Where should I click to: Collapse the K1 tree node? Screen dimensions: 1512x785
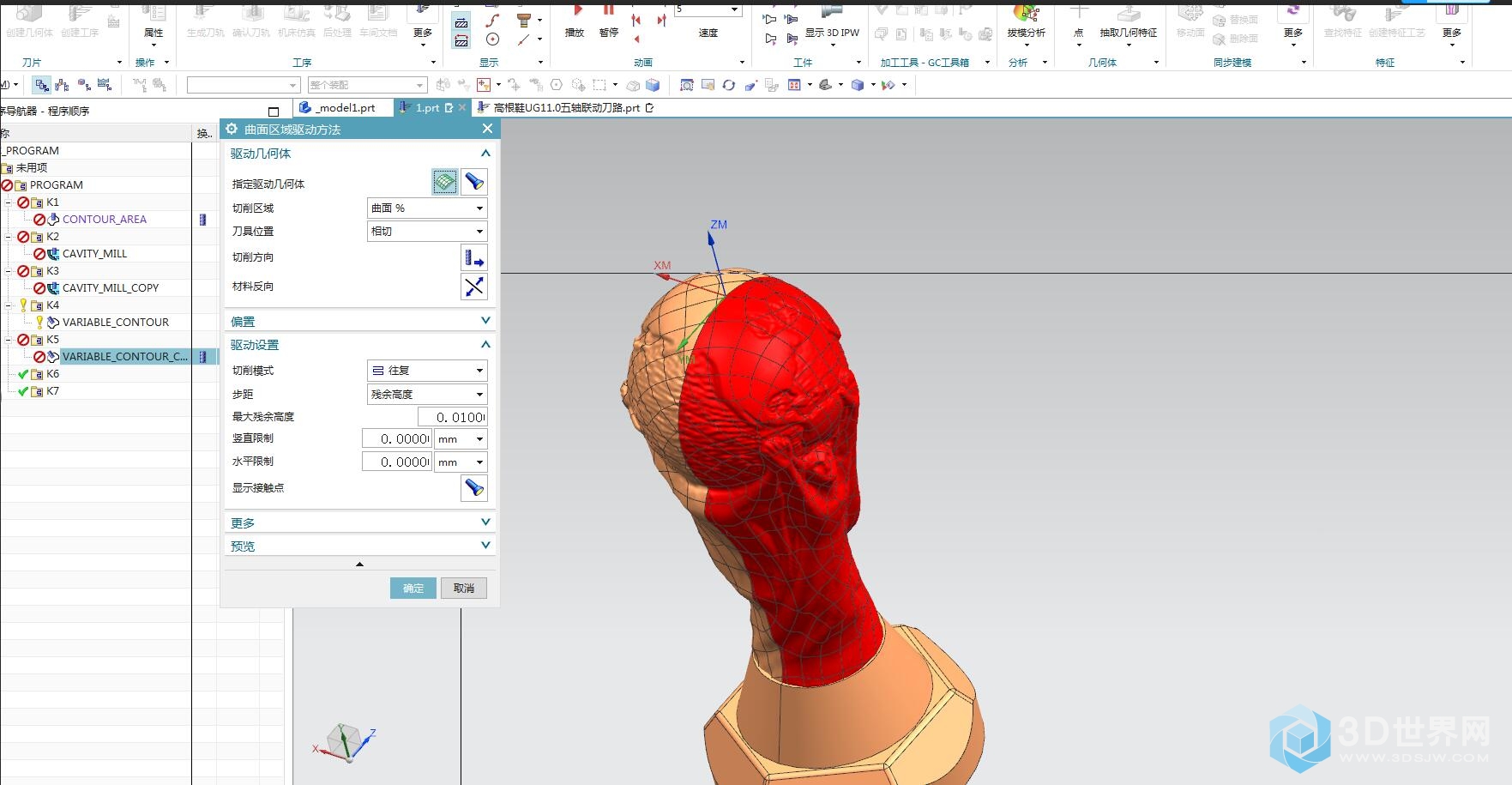pyautogui.click(x=9, y=202)
